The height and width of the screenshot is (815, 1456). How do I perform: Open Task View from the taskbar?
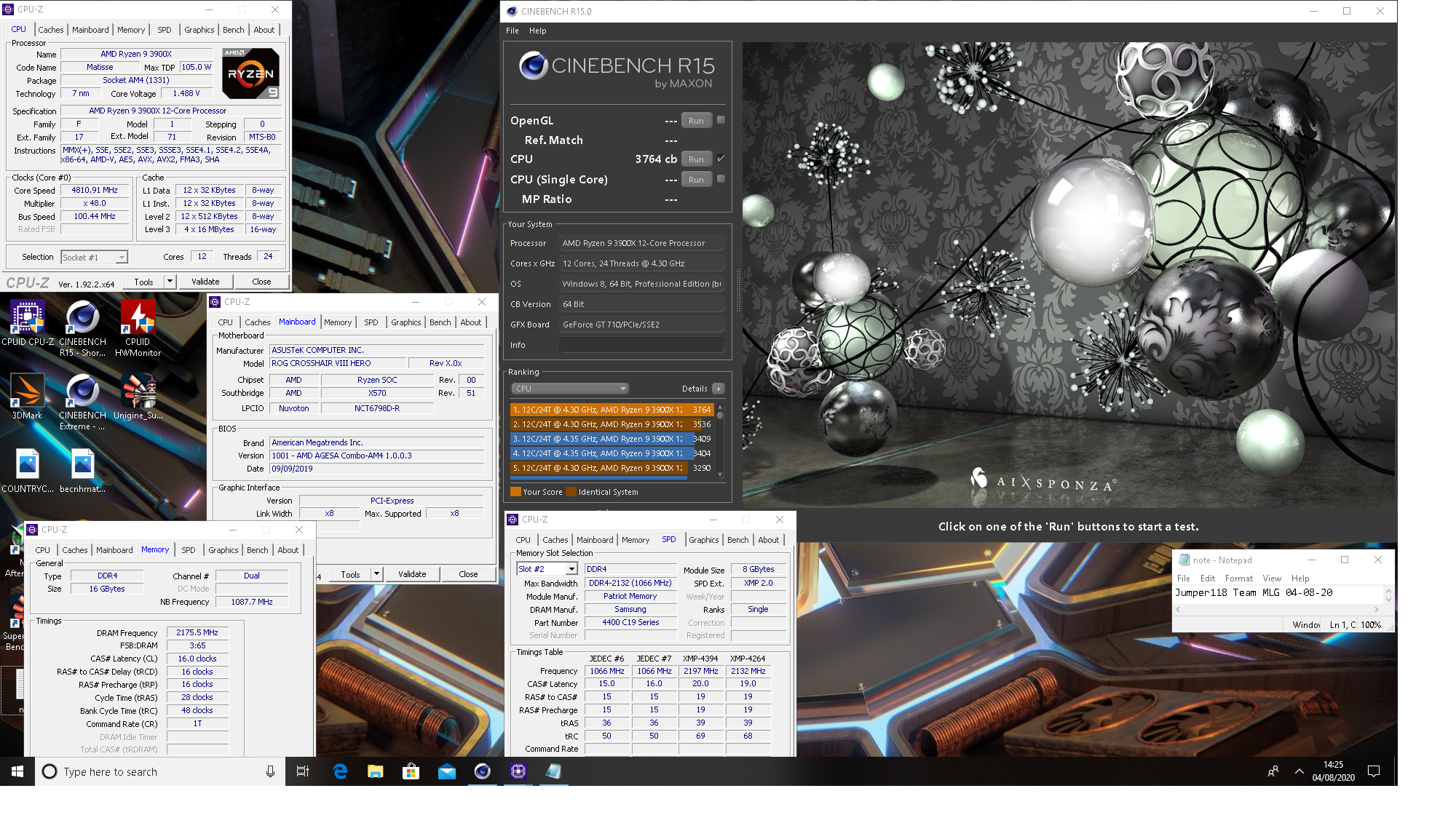[x=303, y=771]
